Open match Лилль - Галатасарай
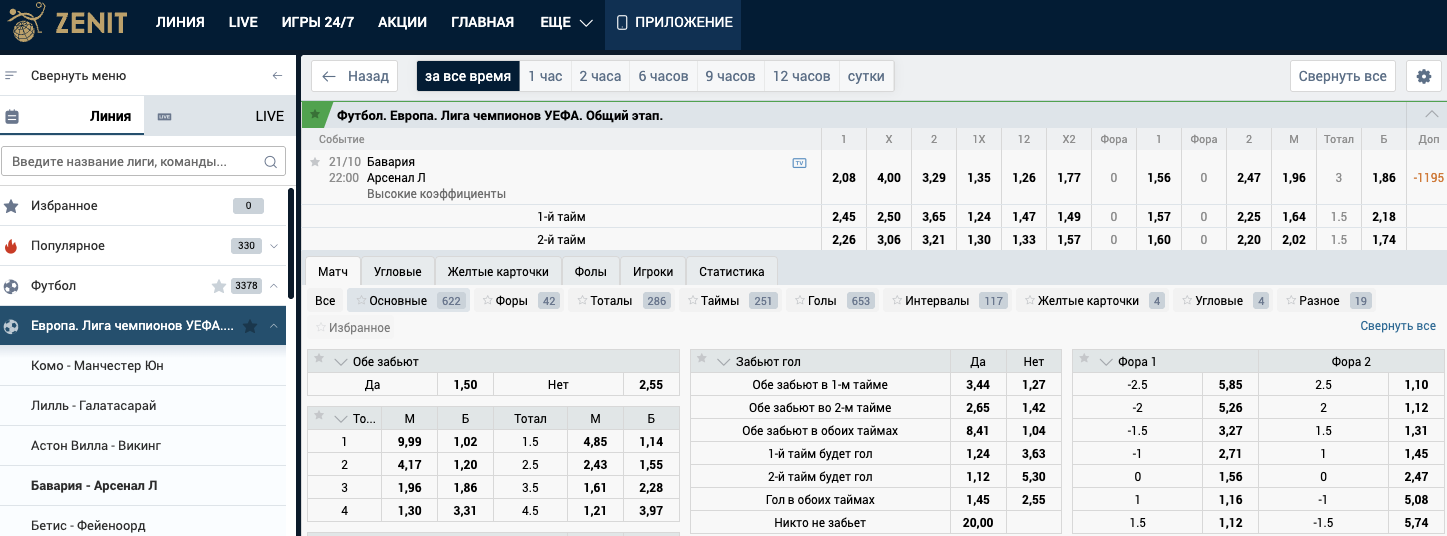Viewport: 1447px width, 536px height. 94,405
